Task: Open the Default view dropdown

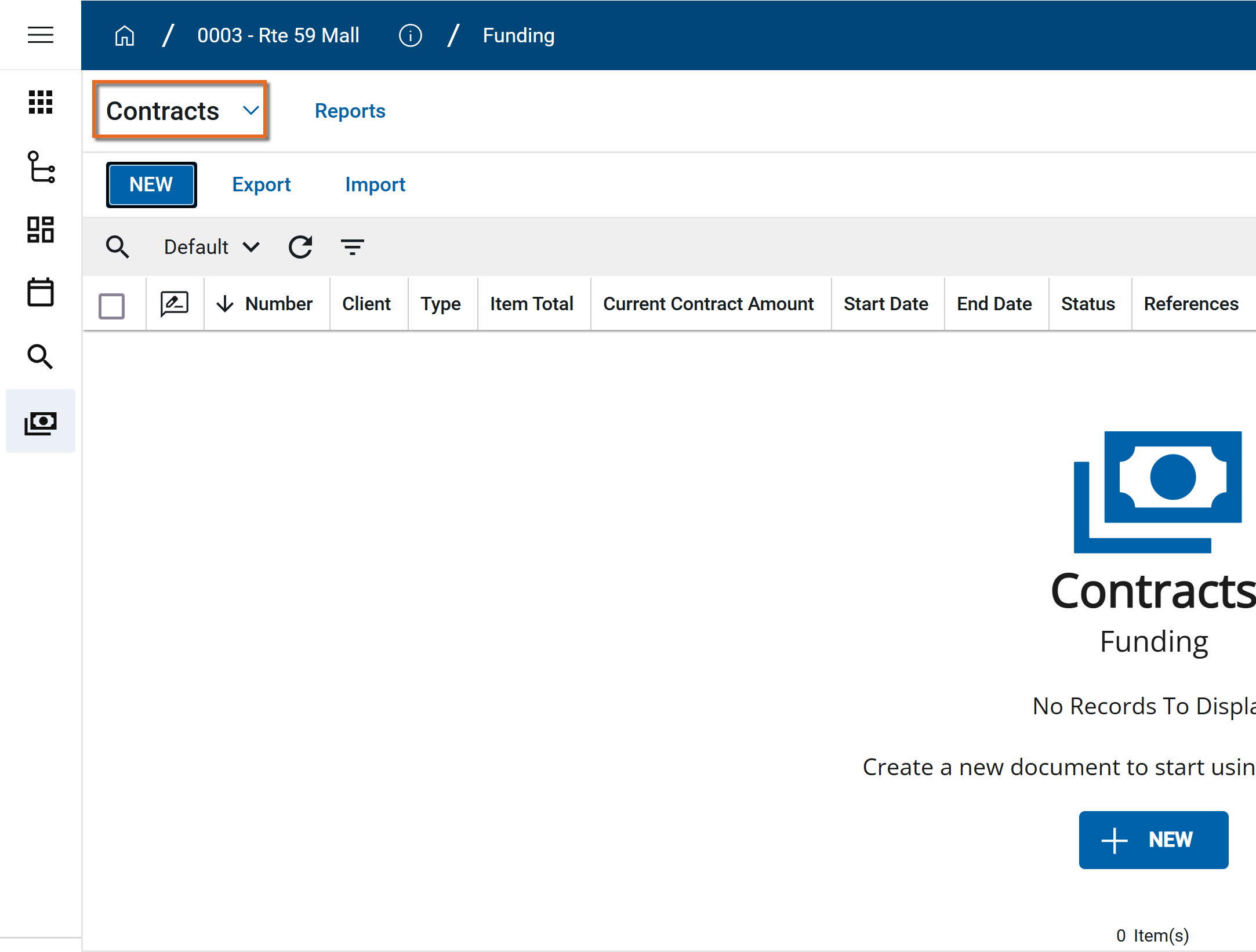Action: pyautogui.click(x=212, y=247)
